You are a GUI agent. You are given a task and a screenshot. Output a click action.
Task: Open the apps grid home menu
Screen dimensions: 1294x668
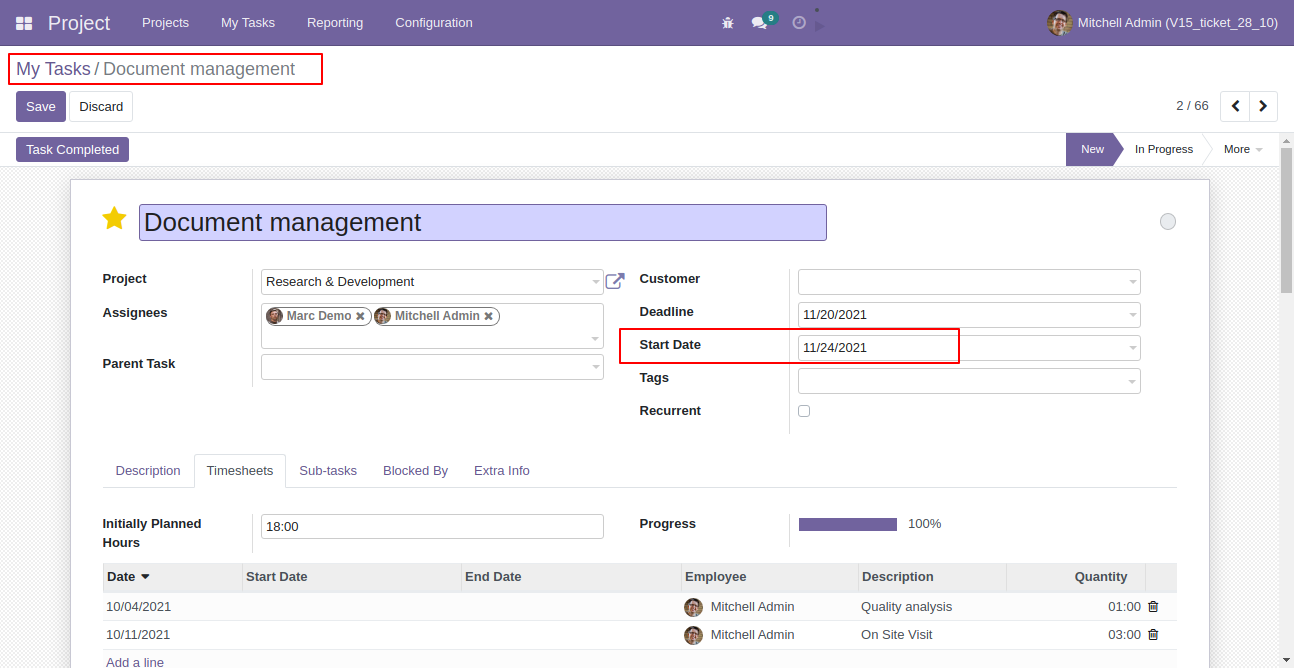click(24, 22)
